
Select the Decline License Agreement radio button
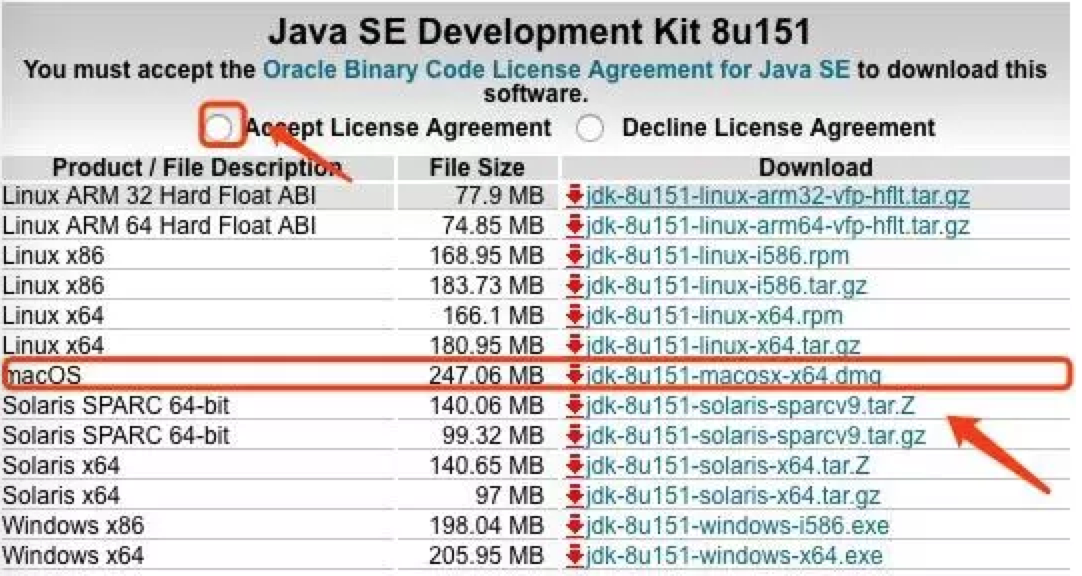[x=590, y=128]
